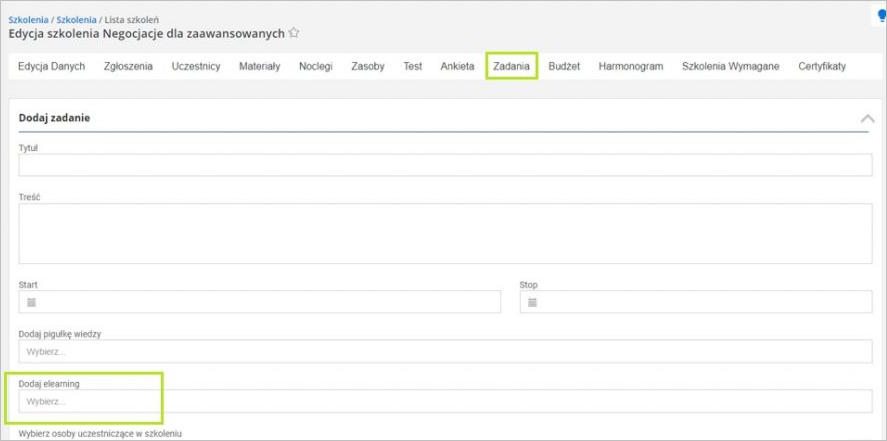
Task: Click the lightbulb hint icon
Action: click(881, 16)
